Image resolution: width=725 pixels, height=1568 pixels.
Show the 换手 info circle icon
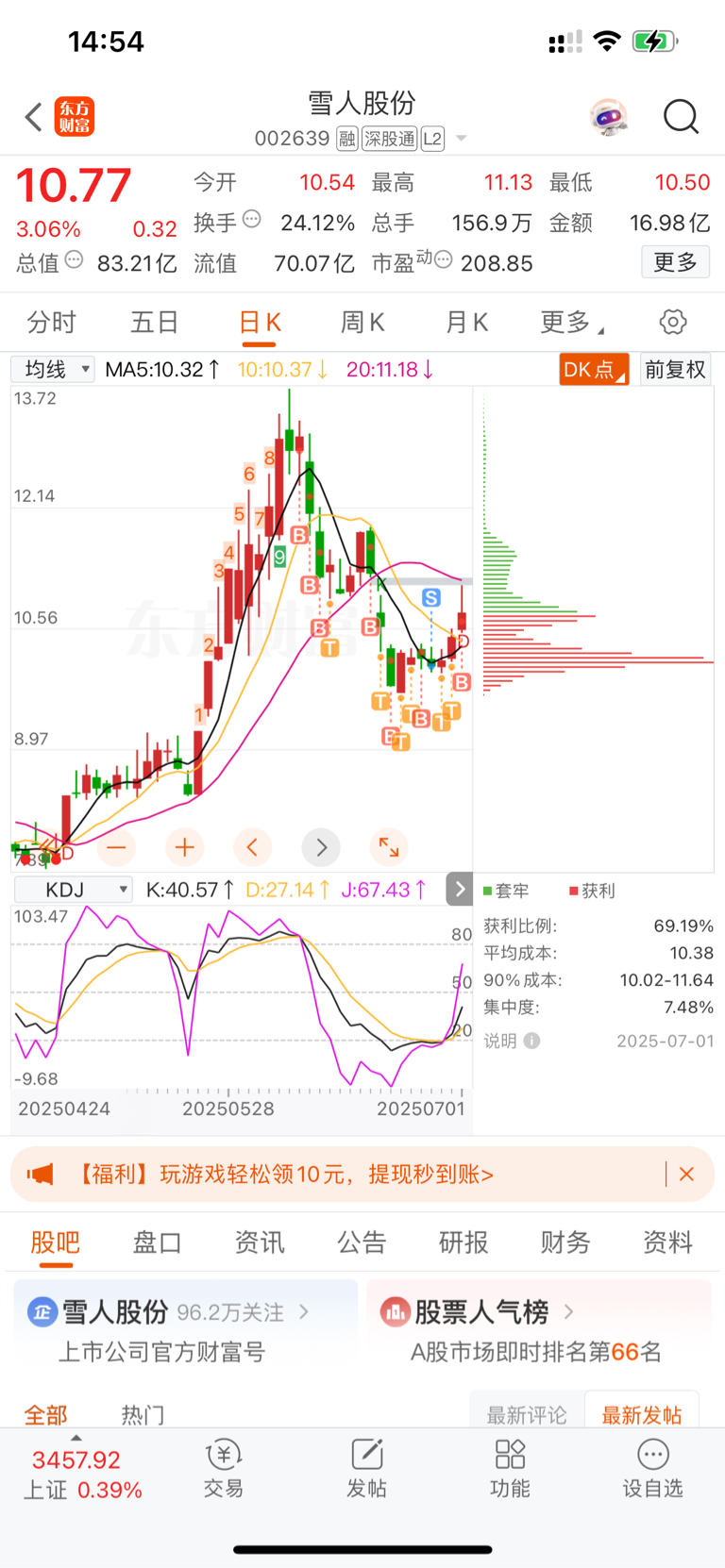252,219
